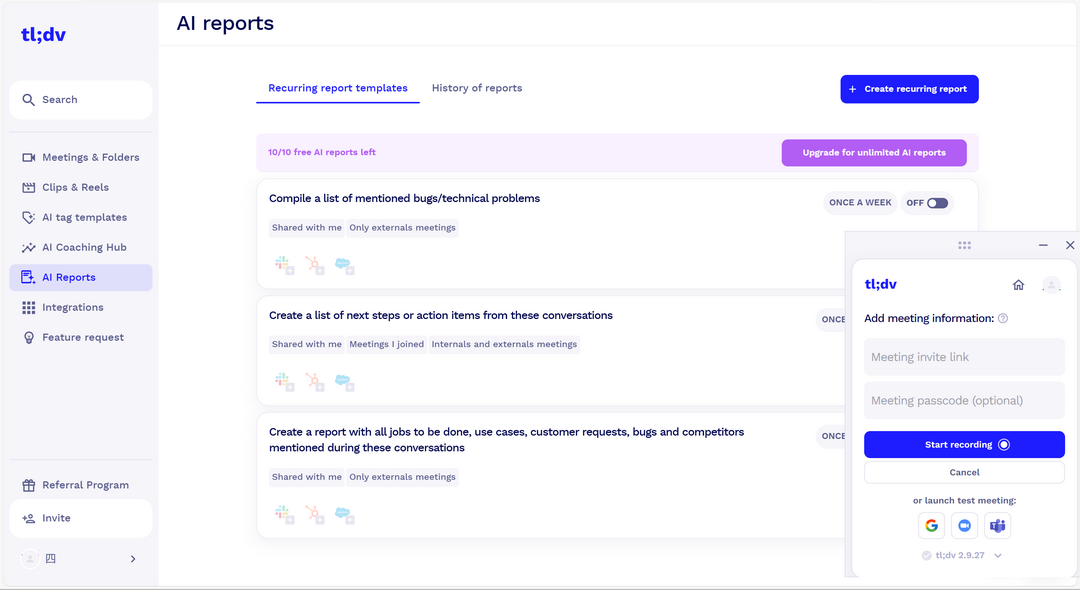The image size is (1080, 590).
Task: Select the Recurring report templates tab
Action: 337,88
